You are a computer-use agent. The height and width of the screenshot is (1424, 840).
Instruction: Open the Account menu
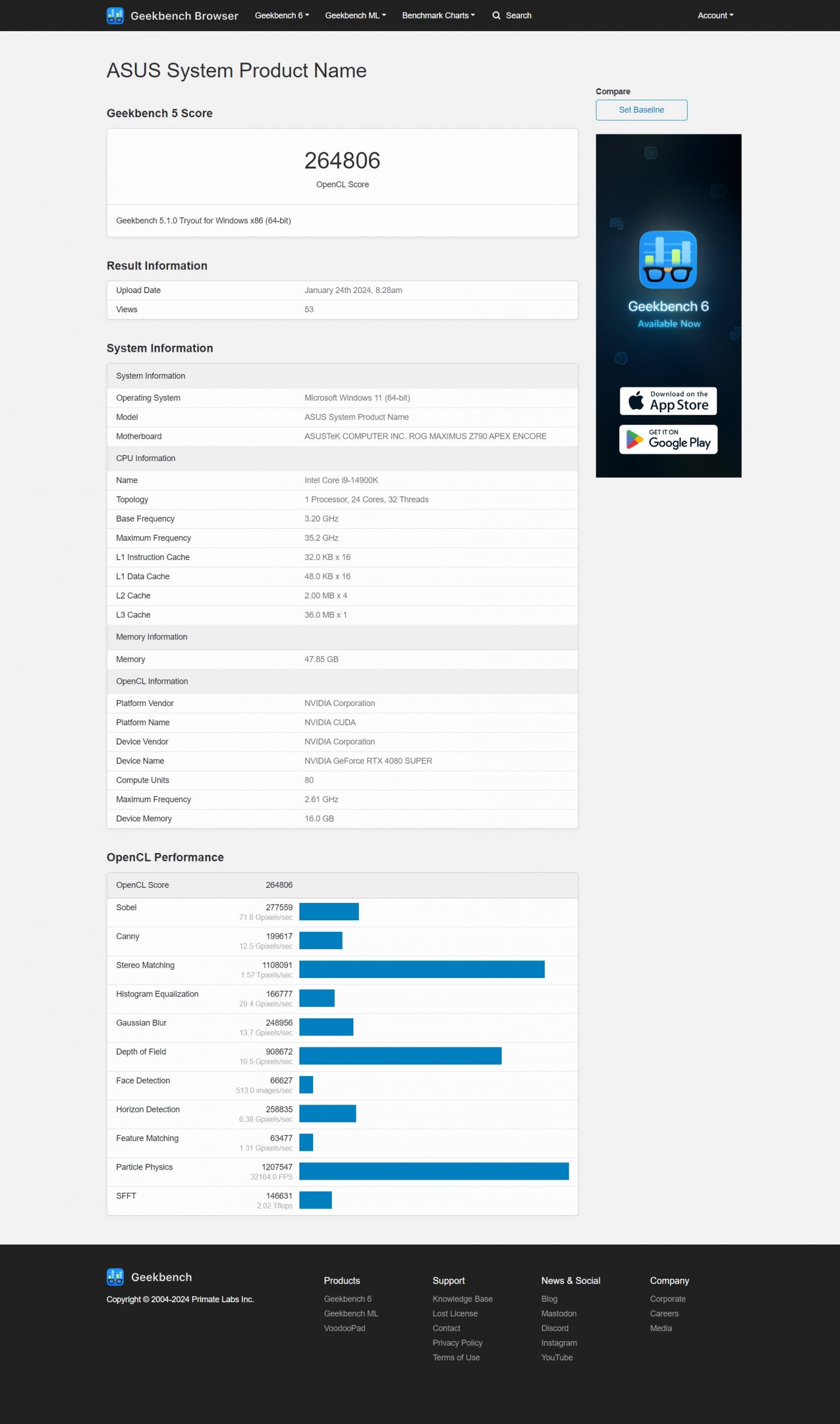[715, 16]
